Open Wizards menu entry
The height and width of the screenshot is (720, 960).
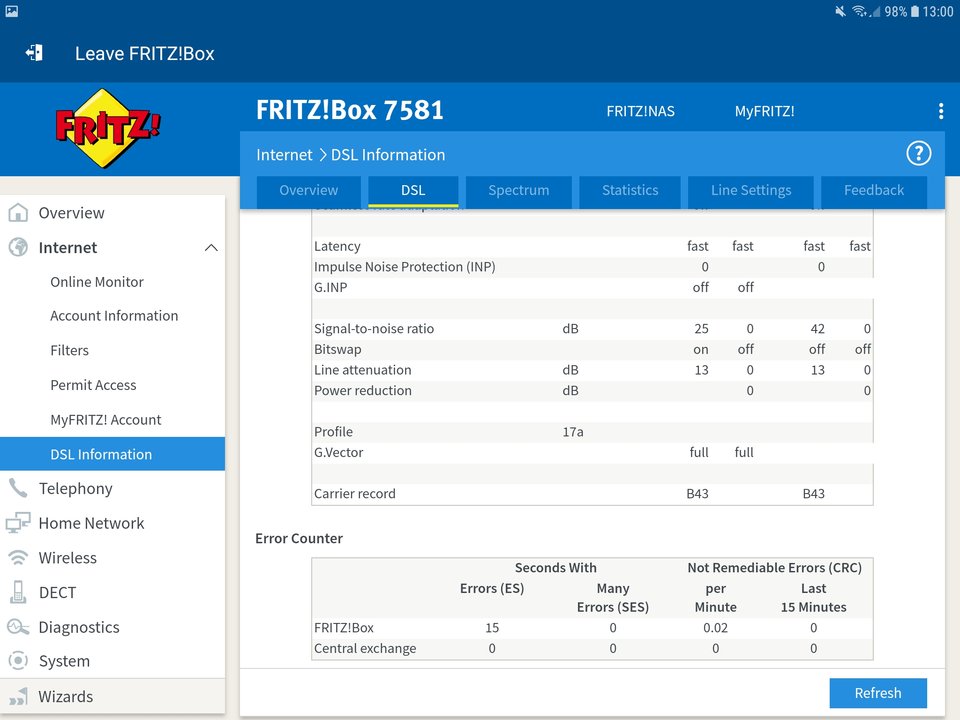pyautogui.click(x=66, y=697)
